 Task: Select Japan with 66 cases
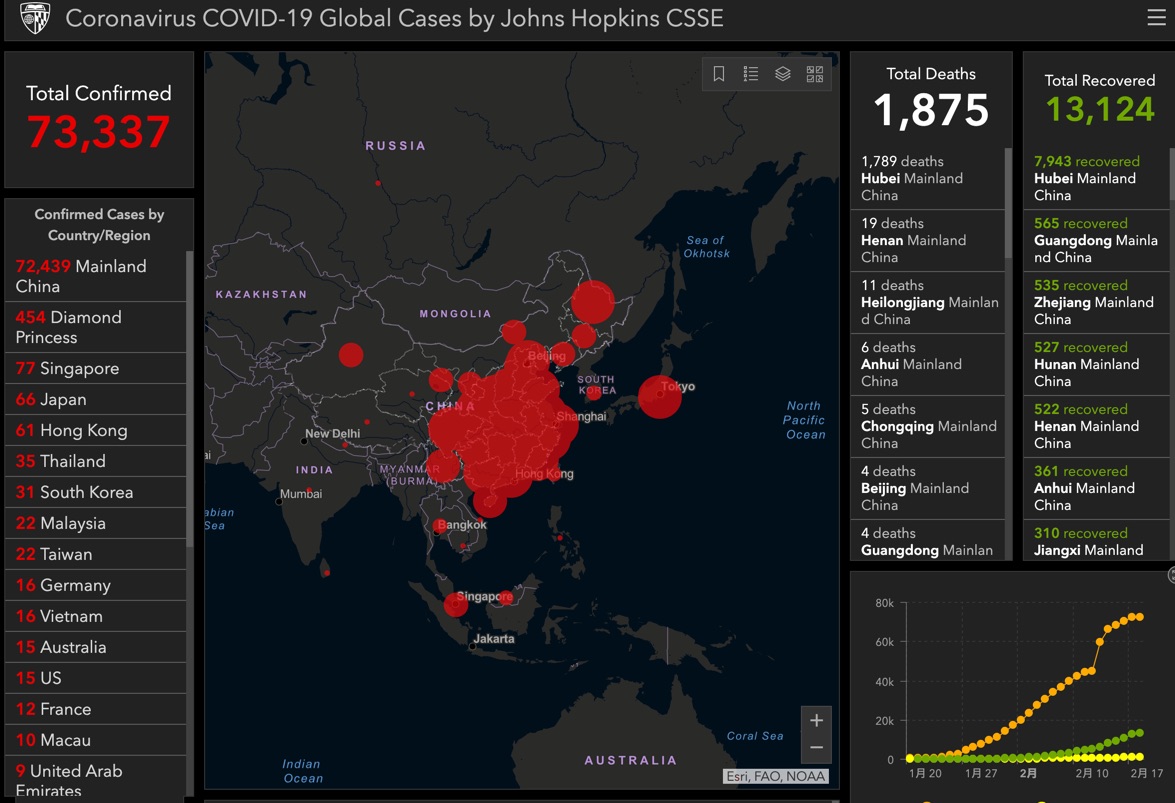click(x=95, y=399)
